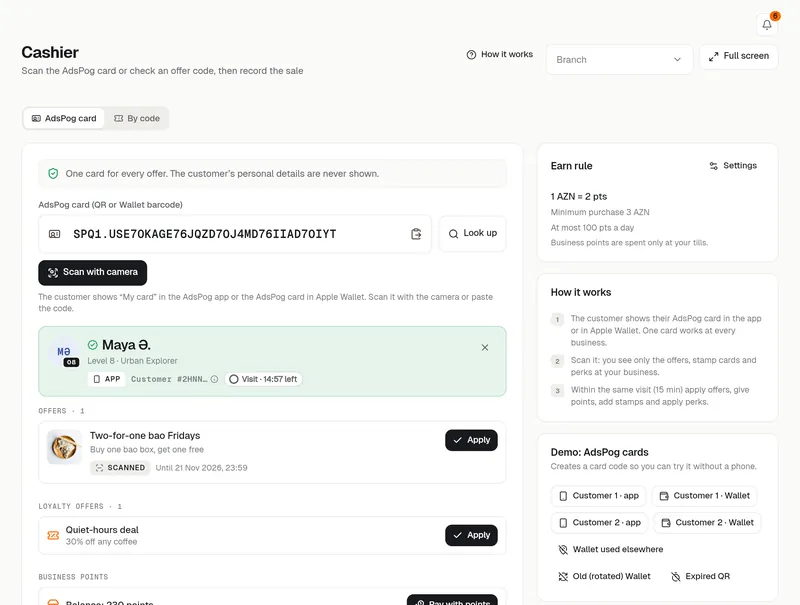The width and height of the screenshot is (800, 605).
Task: Try the Old (rotated) Wallet demo
Action: (x=605, y=576)
